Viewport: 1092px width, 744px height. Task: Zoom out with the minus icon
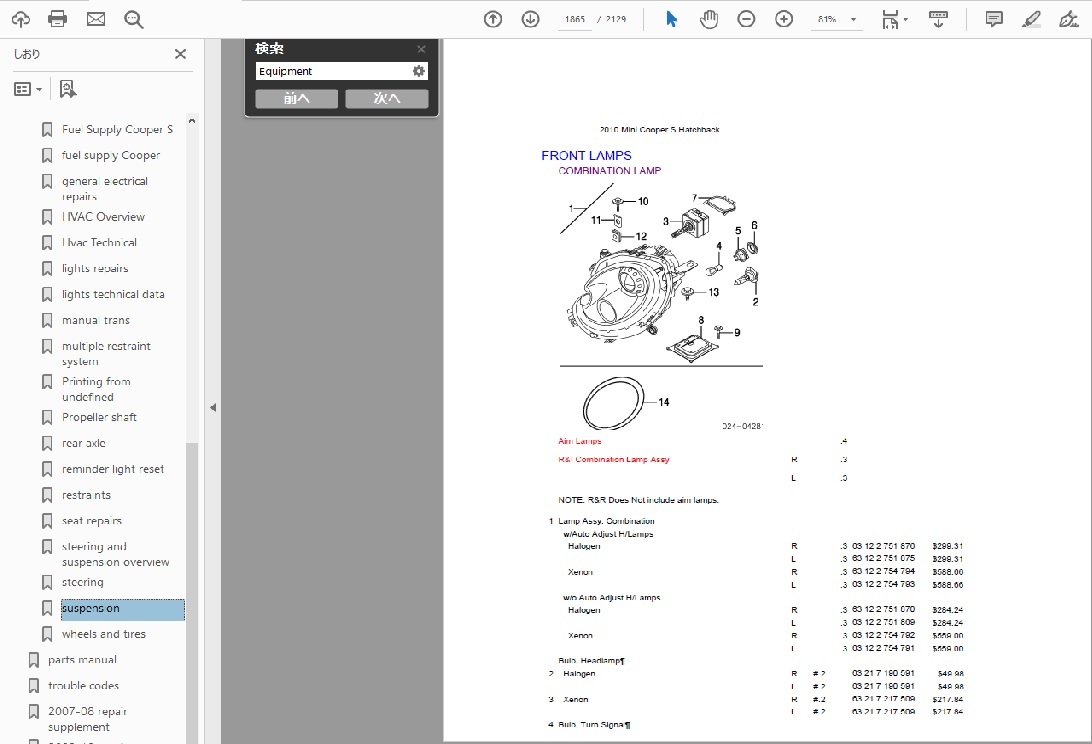click(x=746, y=19)
